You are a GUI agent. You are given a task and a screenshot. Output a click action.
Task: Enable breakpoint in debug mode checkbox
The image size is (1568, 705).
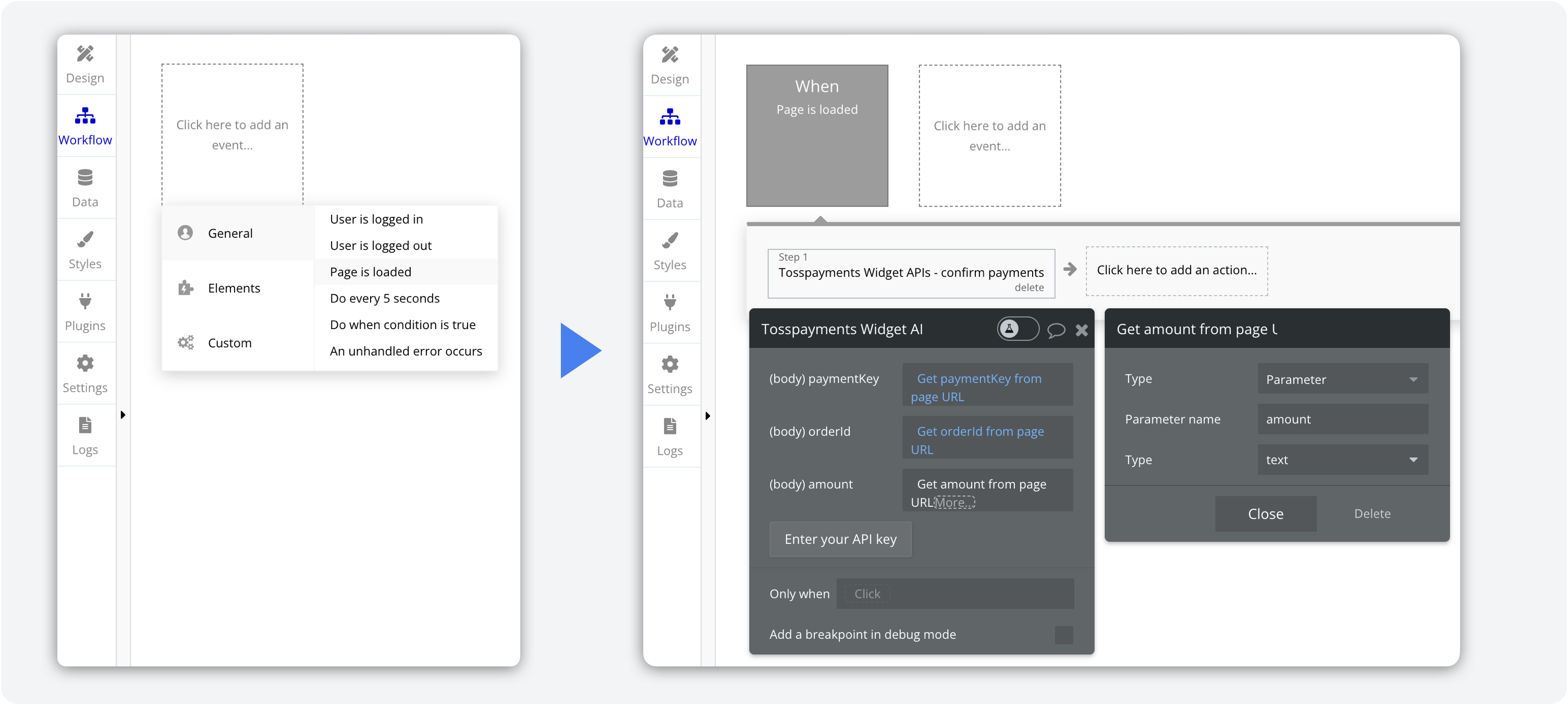[1063, 635]
